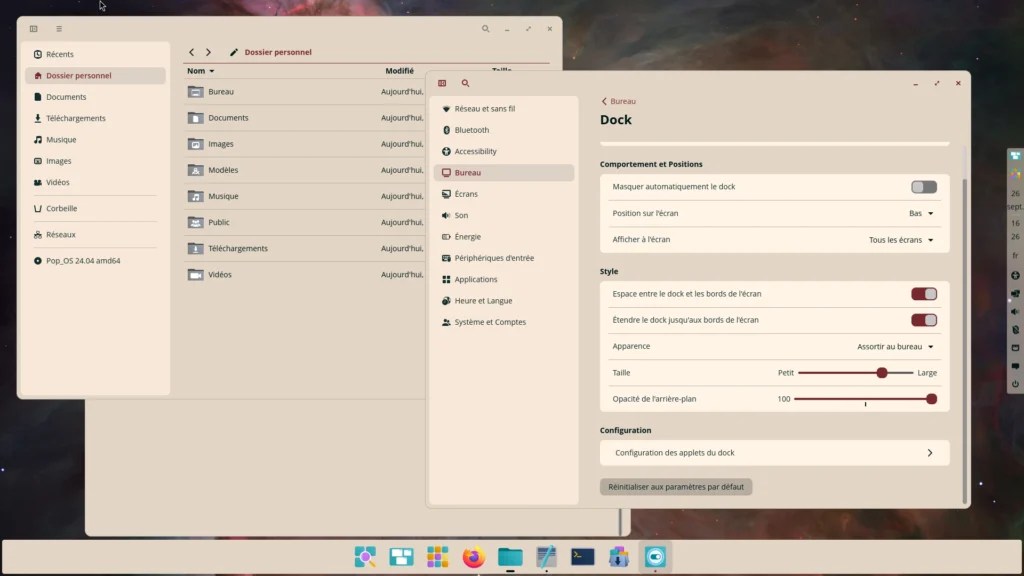Open the Files app from the dock
The image size is (1024, 576).
point(510,556)
